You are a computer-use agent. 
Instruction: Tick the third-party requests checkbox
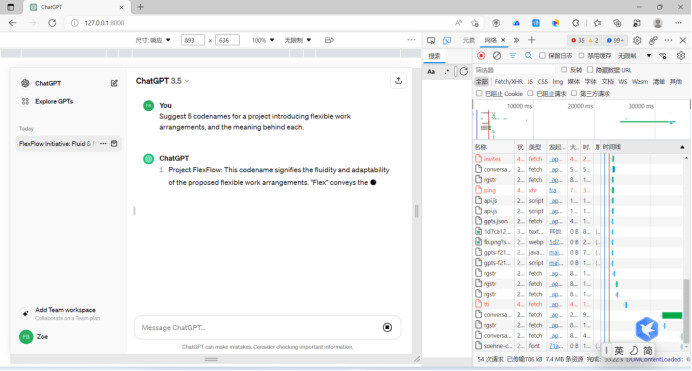(x=574, y=94)
